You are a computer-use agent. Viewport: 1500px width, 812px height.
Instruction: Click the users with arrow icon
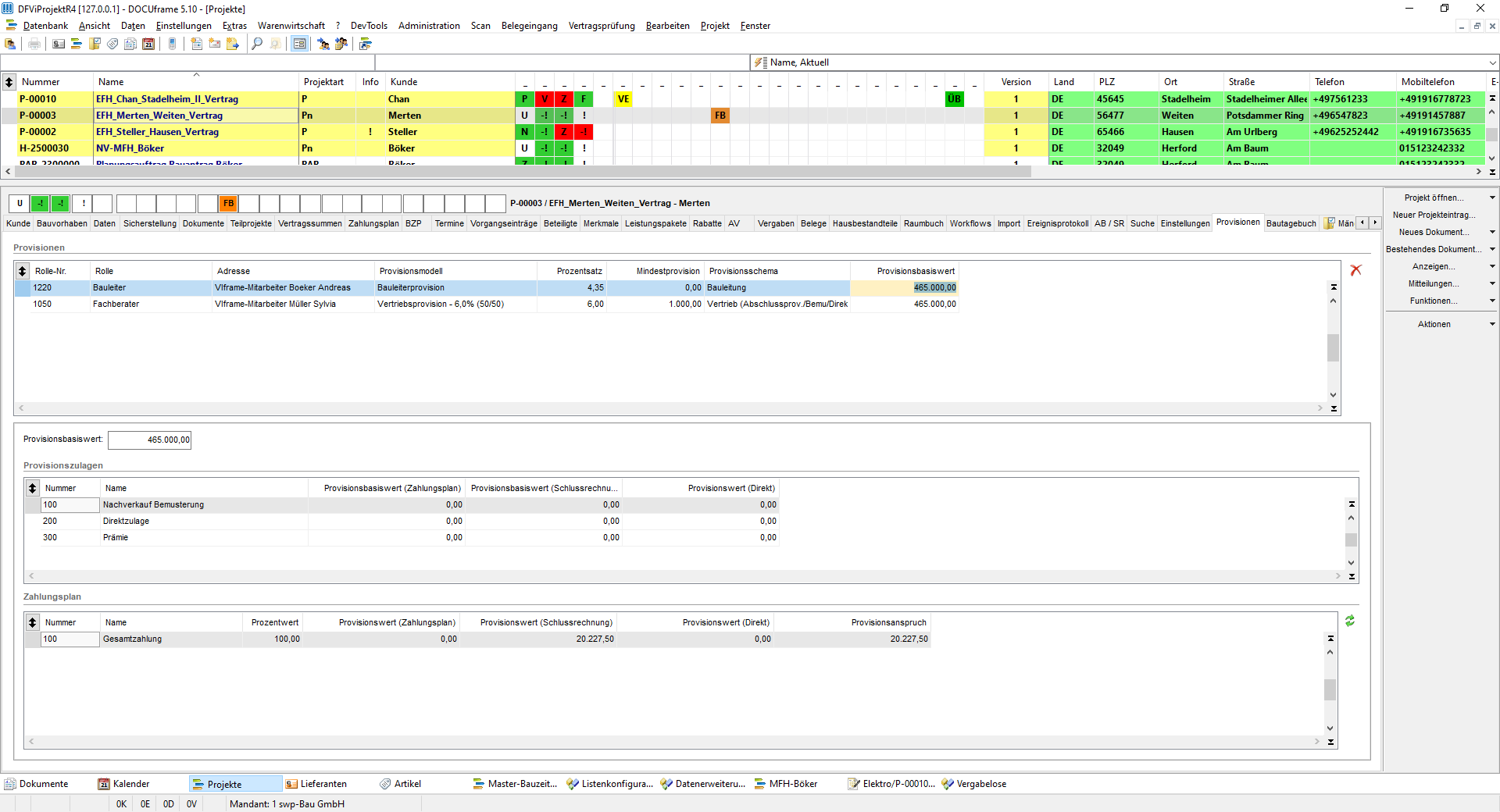pyautogui.click(x=323, y=44)
